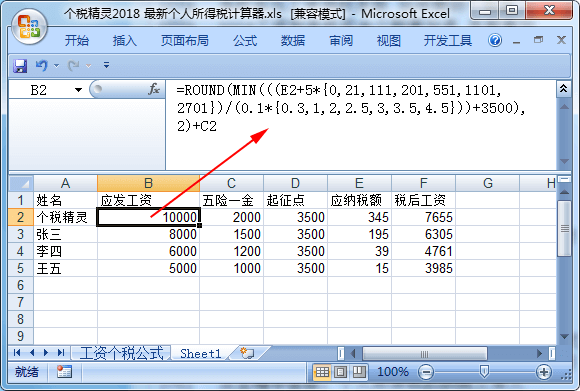Switch to the 公式 ribbon tab
The width and height of the screenshot is (580, 391).
click(x=245, y=40)
